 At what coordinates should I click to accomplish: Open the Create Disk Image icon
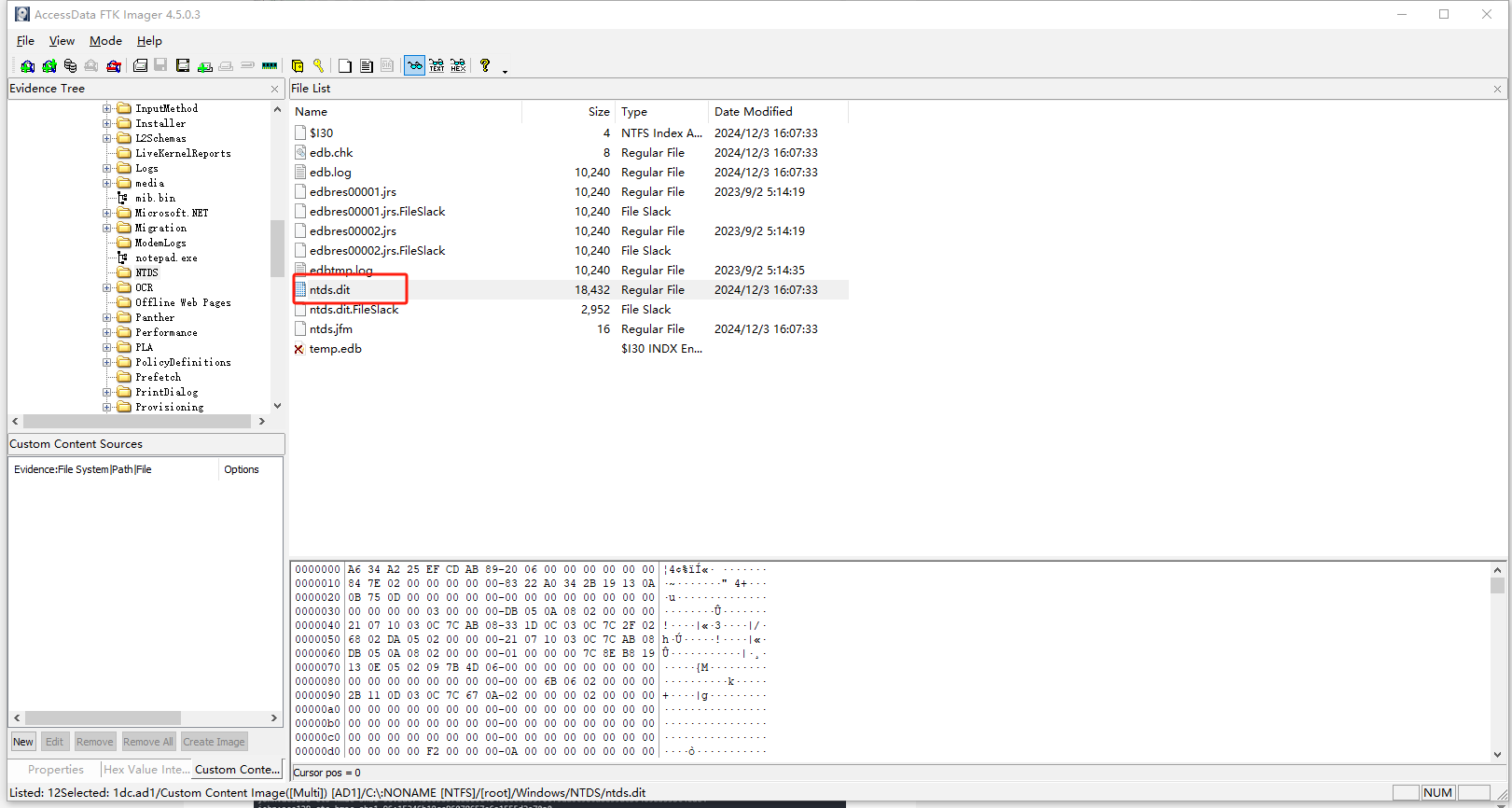point(140,65)
